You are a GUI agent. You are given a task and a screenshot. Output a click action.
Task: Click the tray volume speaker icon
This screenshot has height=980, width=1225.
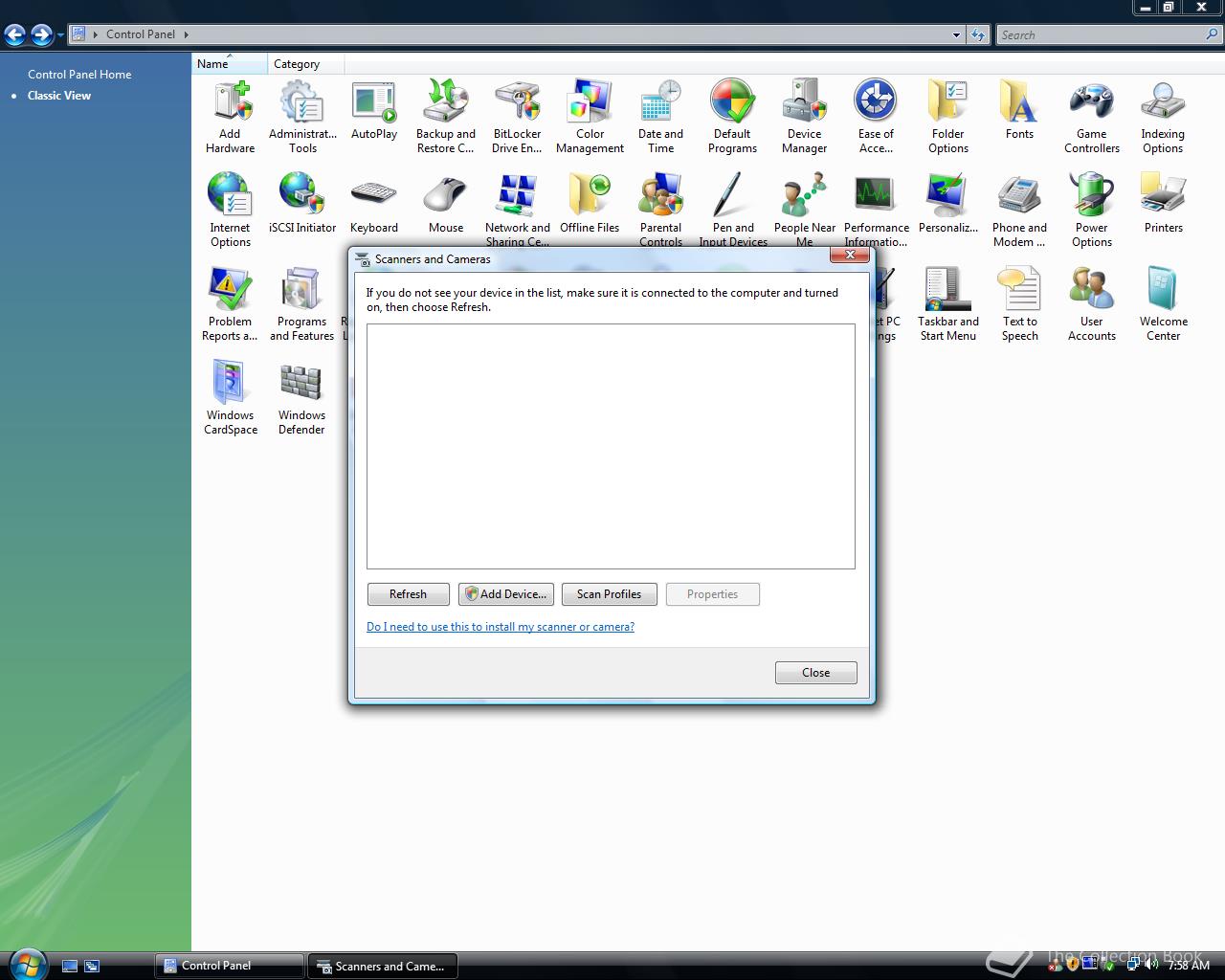click(x=1150, y=965)
